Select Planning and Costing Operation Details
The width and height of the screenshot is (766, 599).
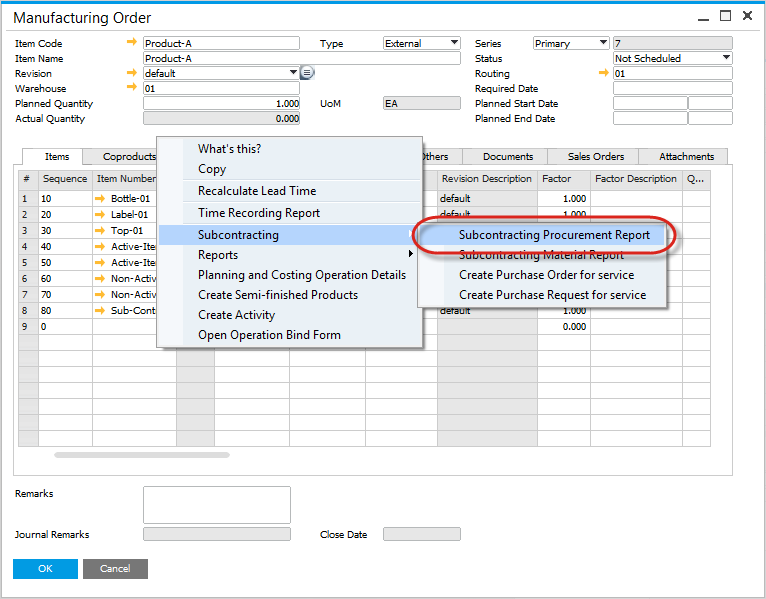tap(290, 275)
